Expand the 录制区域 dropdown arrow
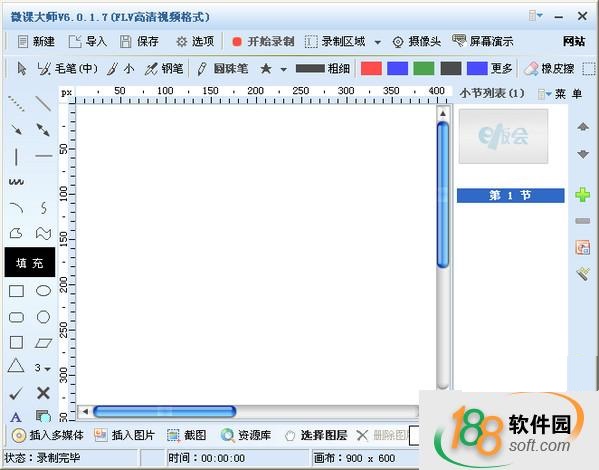 pos(377,42)
